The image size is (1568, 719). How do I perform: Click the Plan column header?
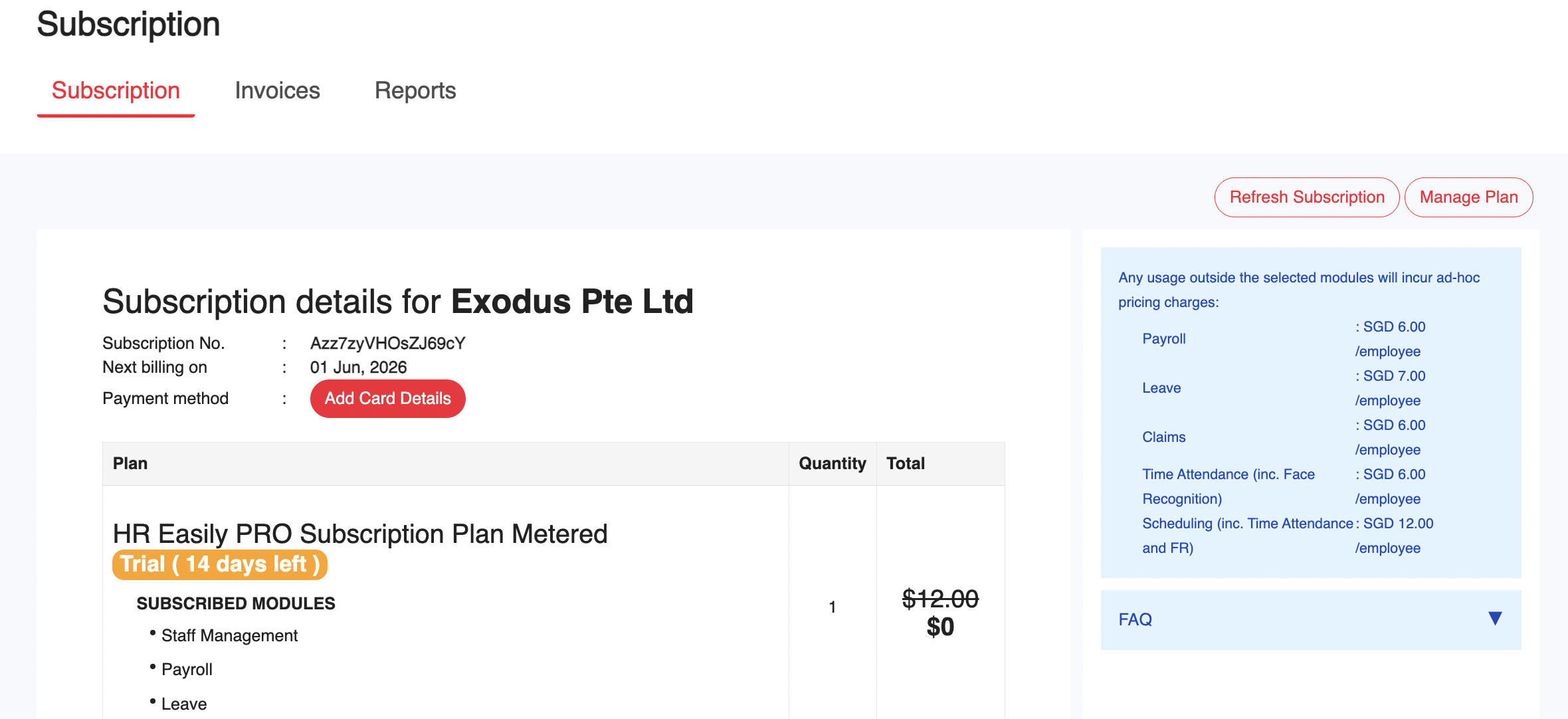tap(130, 463)
